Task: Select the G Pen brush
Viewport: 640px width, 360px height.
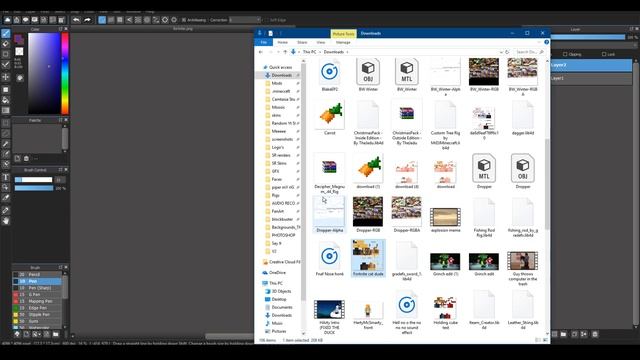Action: pos(37,295)
